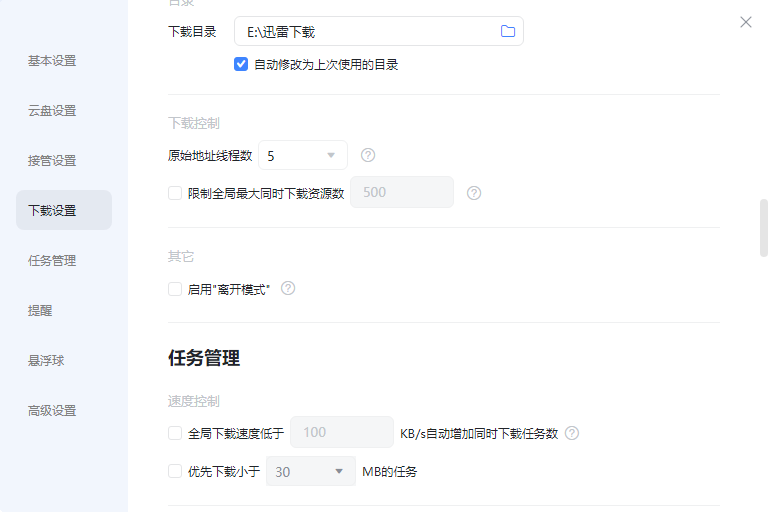Click the 下载目录 label
Screen dimensions: 768x512
192,32
